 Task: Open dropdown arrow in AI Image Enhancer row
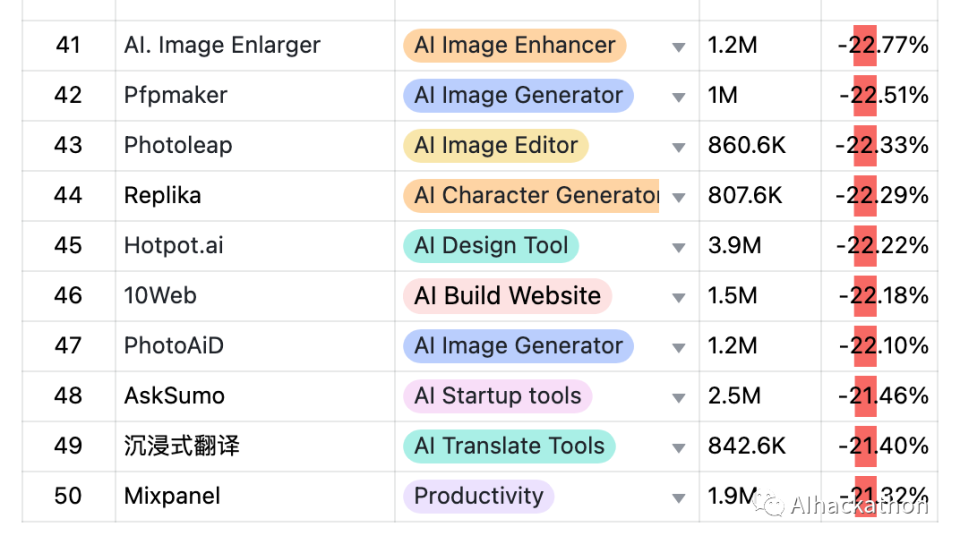tap(679, 47)
